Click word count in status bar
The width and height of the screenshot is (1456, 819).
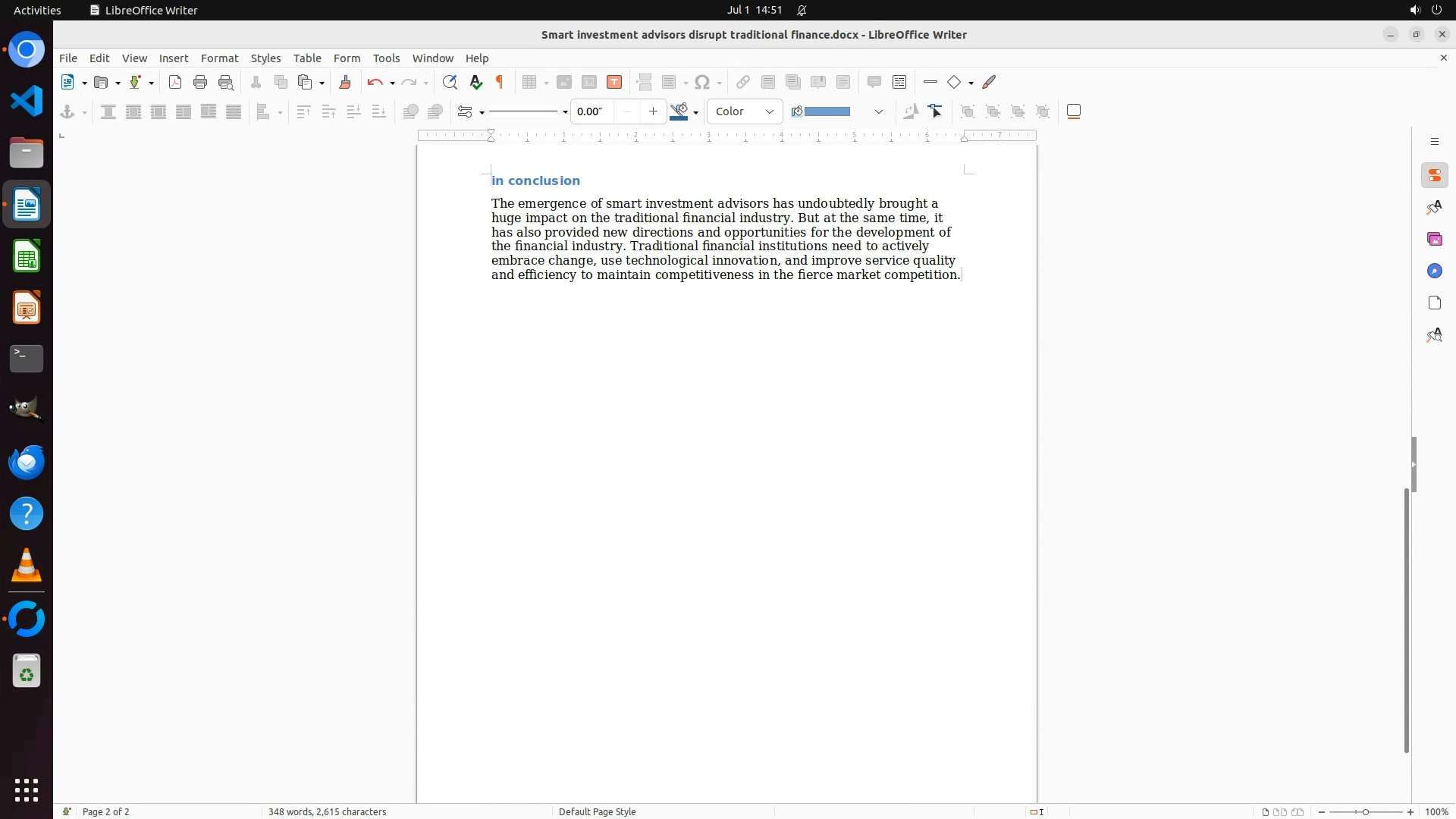click(327, 811)
